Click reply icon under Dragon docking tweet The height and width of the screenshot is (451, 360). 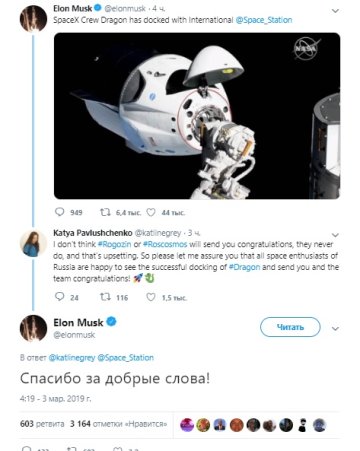coord(59,212)
